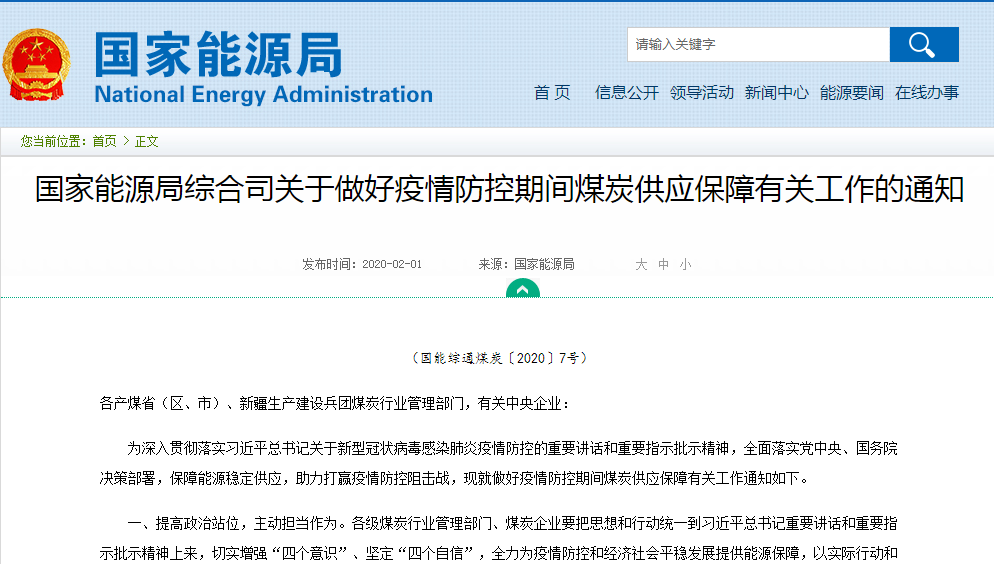Image resolution: width=994 pixels, height=564 pixels.
Task: Click the 正文 breadcrumb link
Action: (x=147, y=141)
